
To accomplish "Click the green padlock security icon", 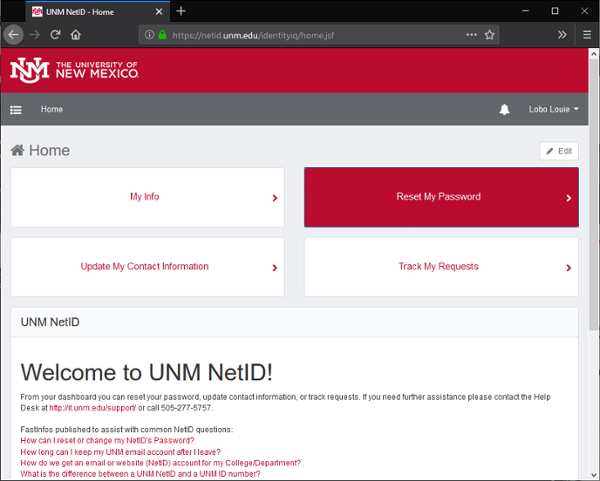I will [x=162, y=35].
